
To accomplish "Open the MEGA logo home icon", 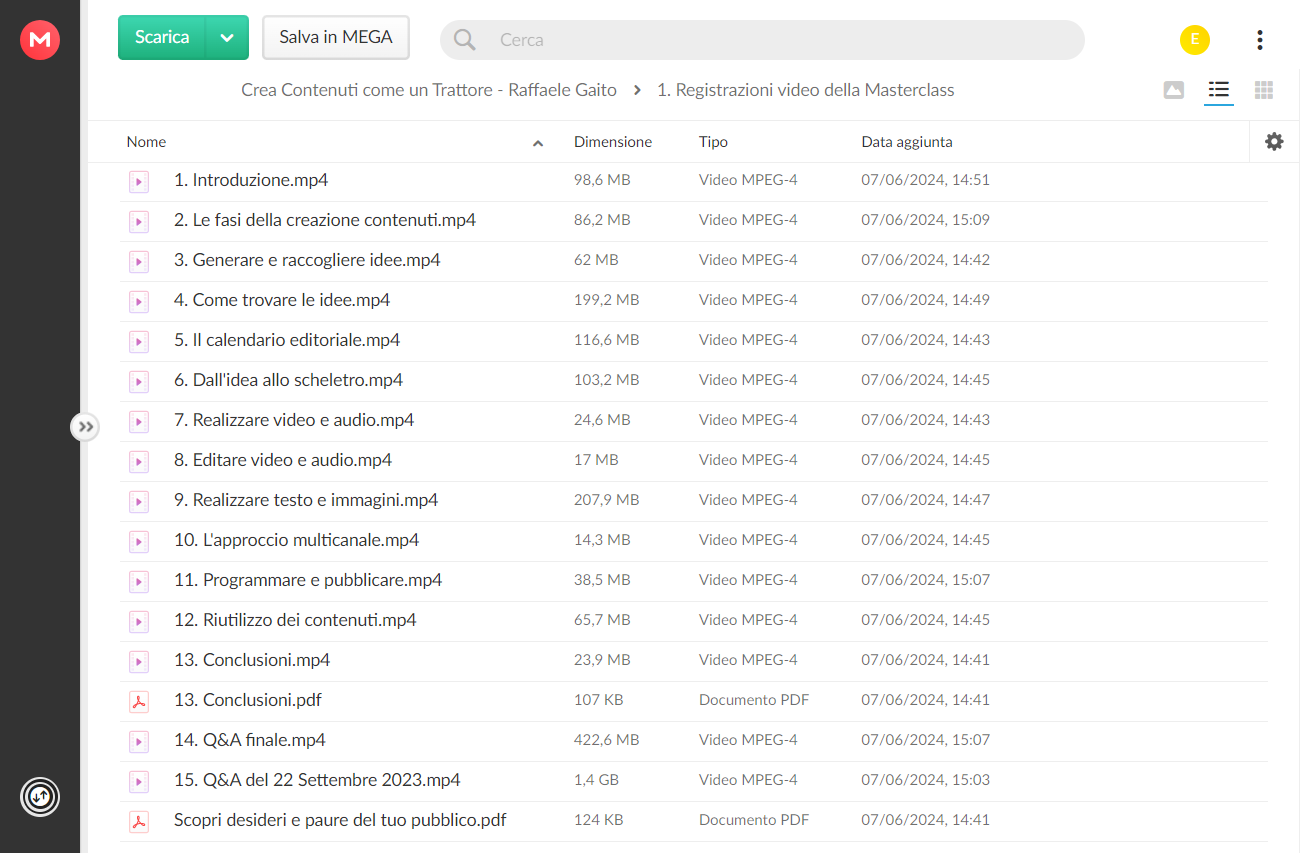I will point(40,39).
